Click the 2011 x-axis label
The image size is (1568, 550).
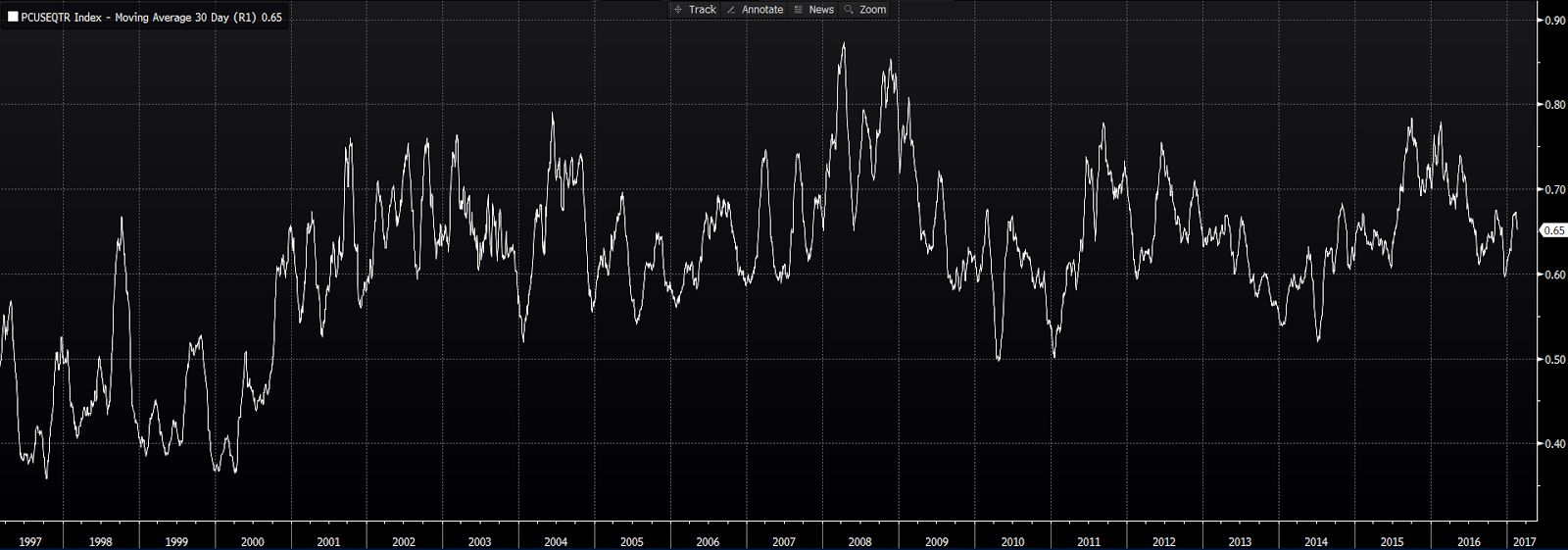pyautogui.click(x=1089, y=541)
